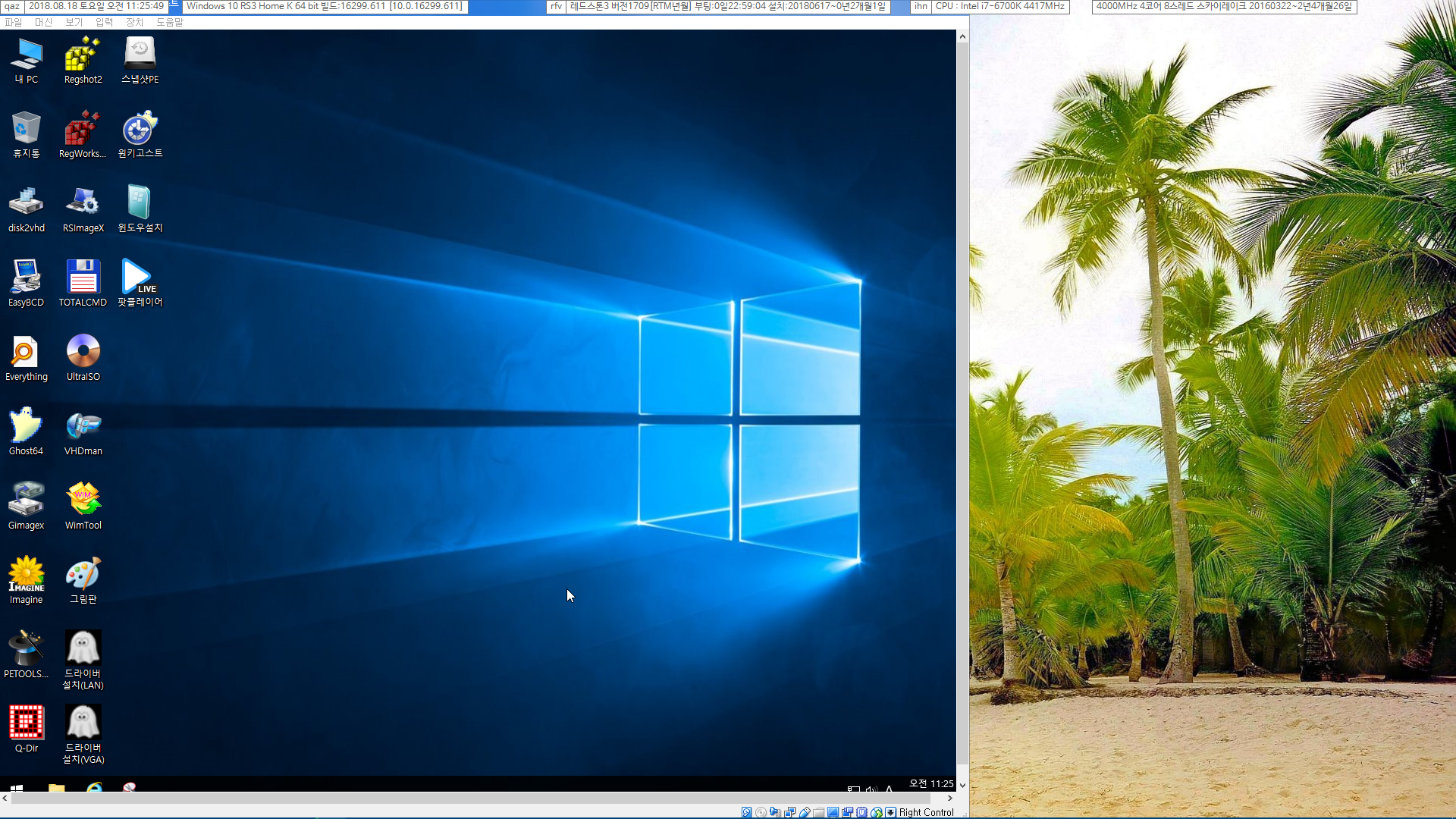The width and height of the screenshot is (1456, 819).
Task: Launch Internet Explorer from guest taskbar
Action: pos(94,788)
